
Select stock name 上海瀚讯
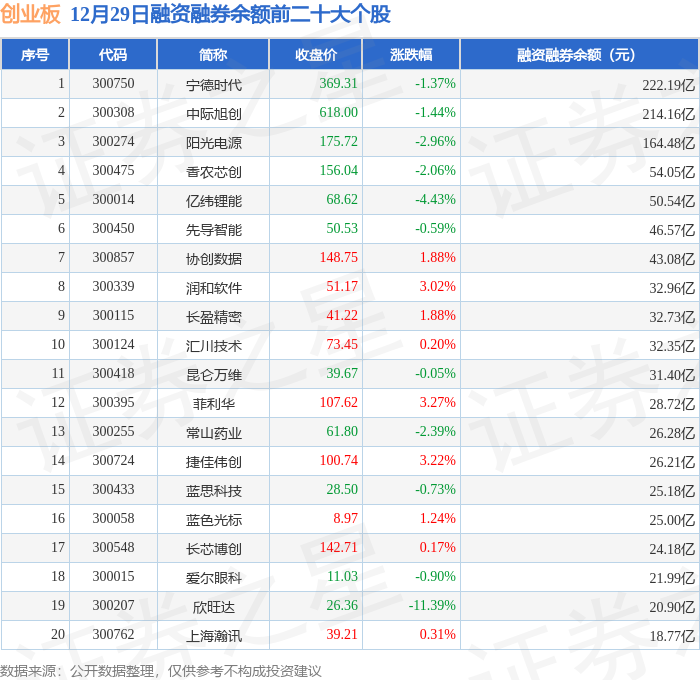(x=214, y=636)
